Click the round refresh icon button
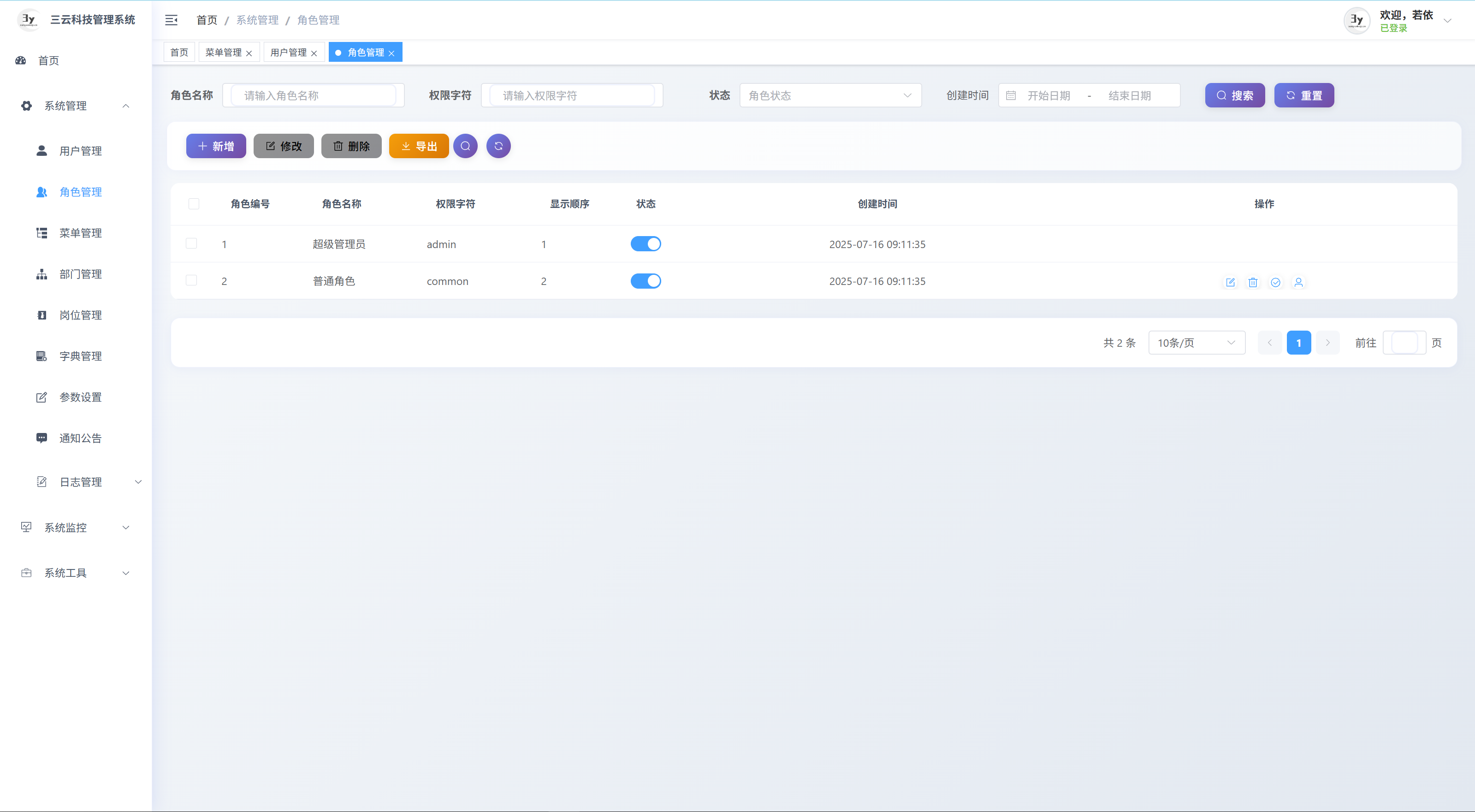Screen dimensions: 1475x812 498,146
